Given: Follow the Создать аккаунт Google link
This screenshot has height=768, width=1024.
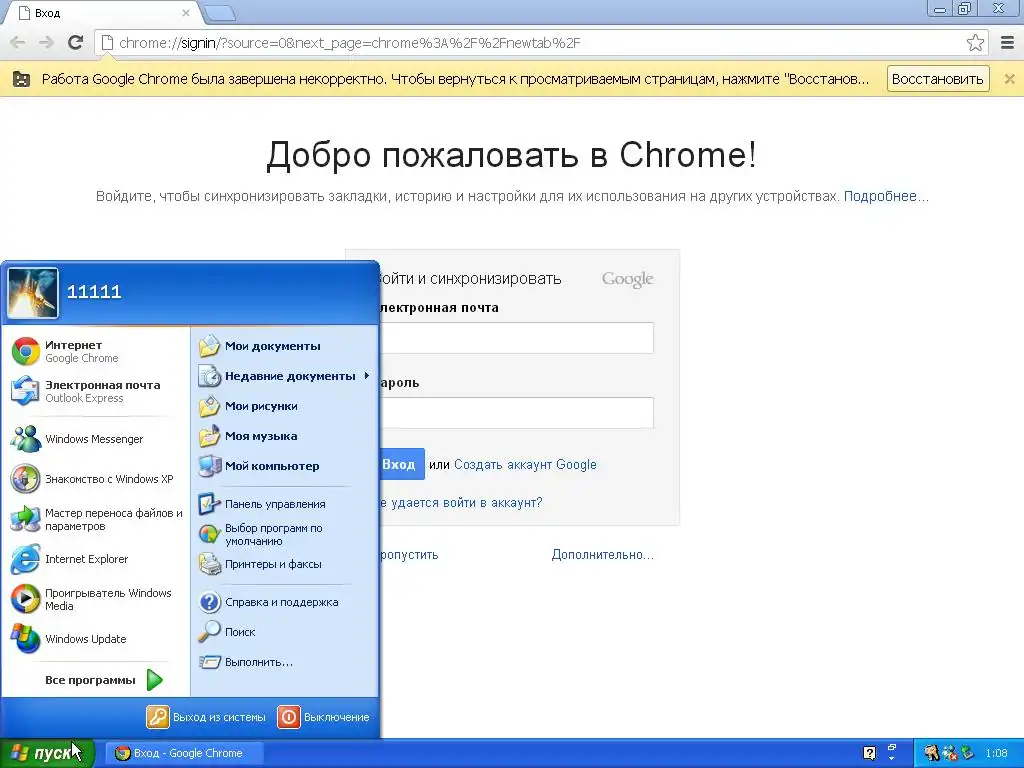Looking at the screenshot, I should [x=525, y=464].
